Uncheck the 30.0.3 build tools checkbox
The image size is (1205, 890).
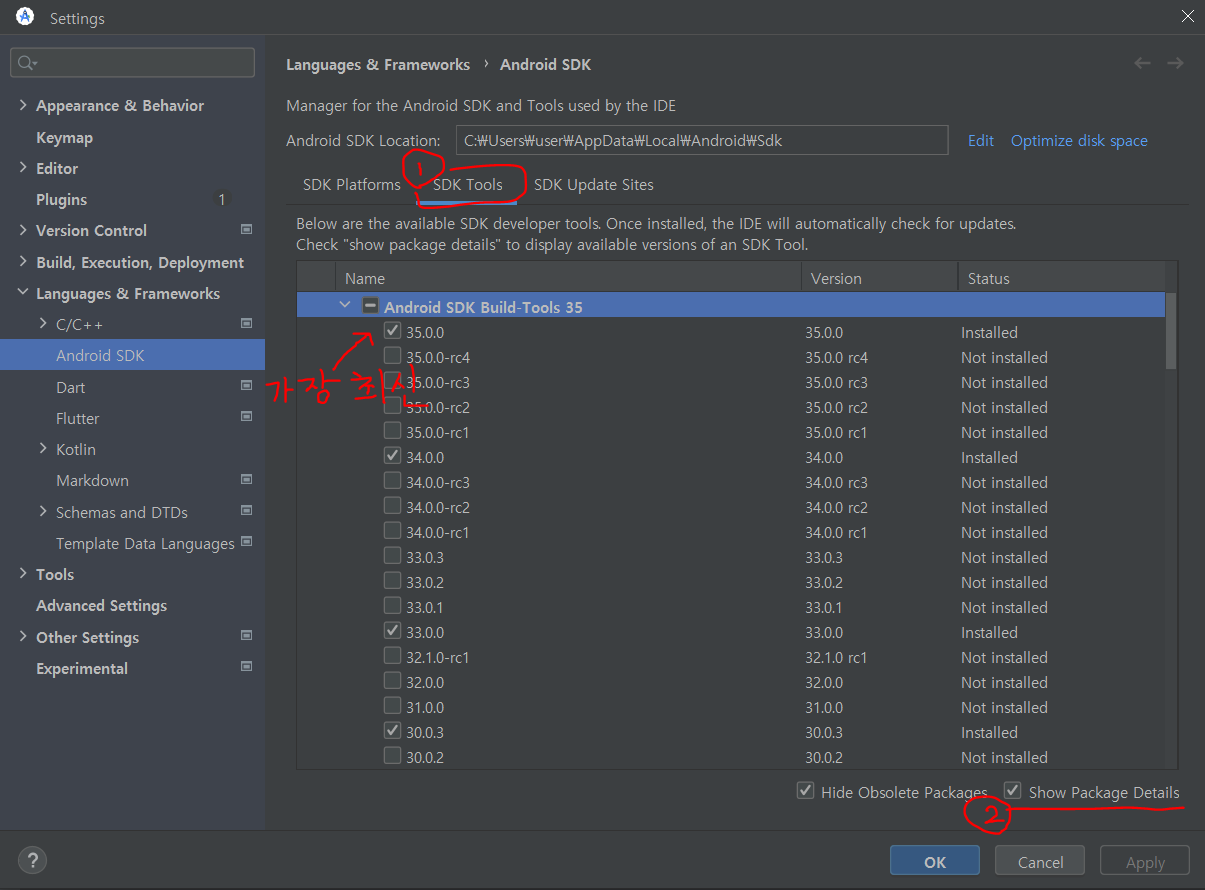coord(392,731)
